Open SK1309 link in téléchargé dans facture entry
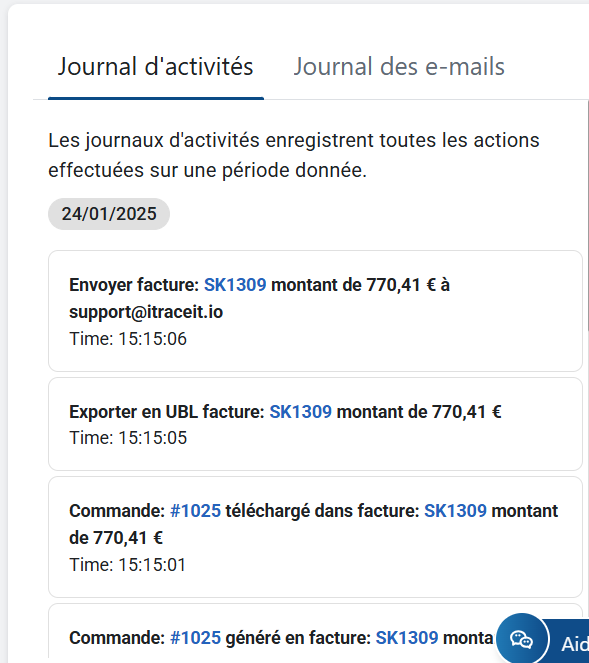This screenshot has height=663, width=589. pos(455,511)
